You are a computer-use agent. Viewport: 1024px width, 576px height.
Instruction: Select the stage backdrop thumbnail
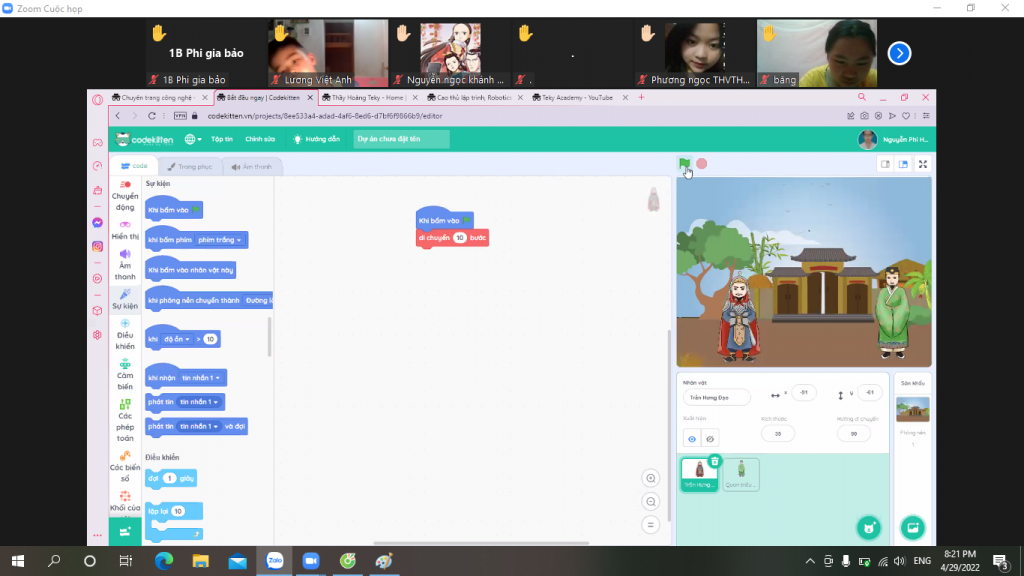(912, 409)
